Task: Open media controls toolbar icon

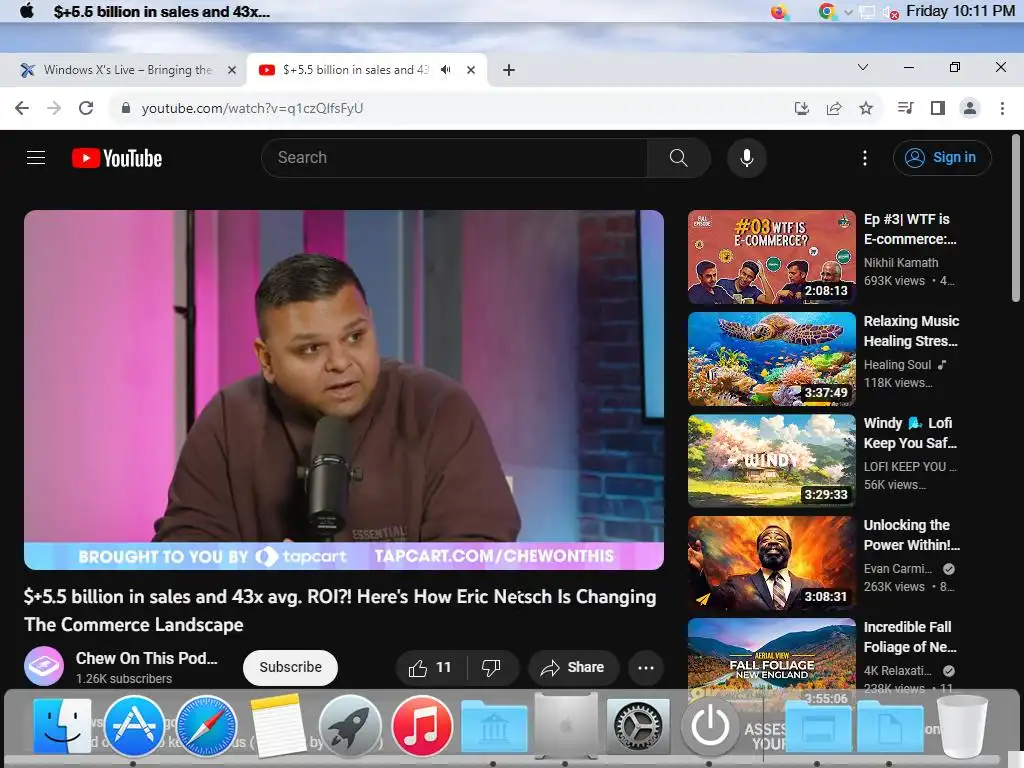Action: pyautogui.click(x=905, y=108)
